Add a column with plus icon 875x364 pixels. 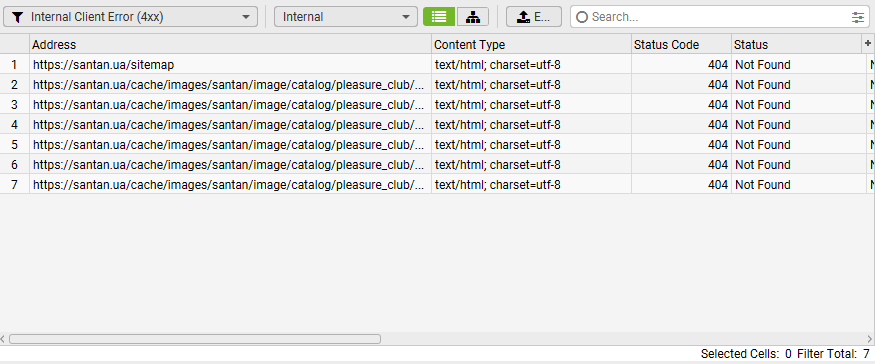pyautogui.click(x=868, y=44)
